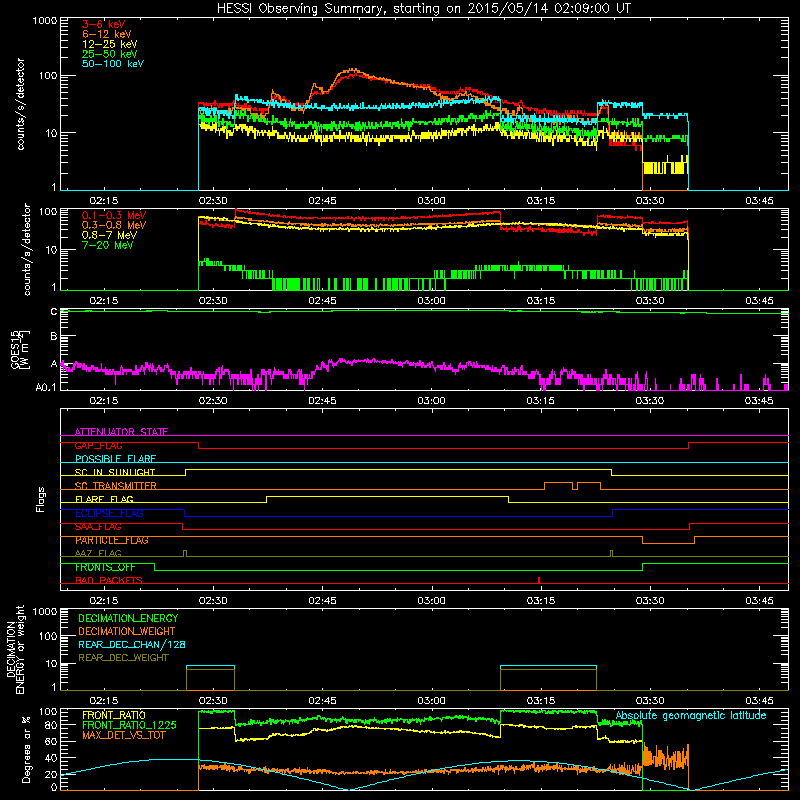This screenshot has height=800, width=800.
Task: Click the BAD_PACKETS flag label
Action: click(109, 580)
